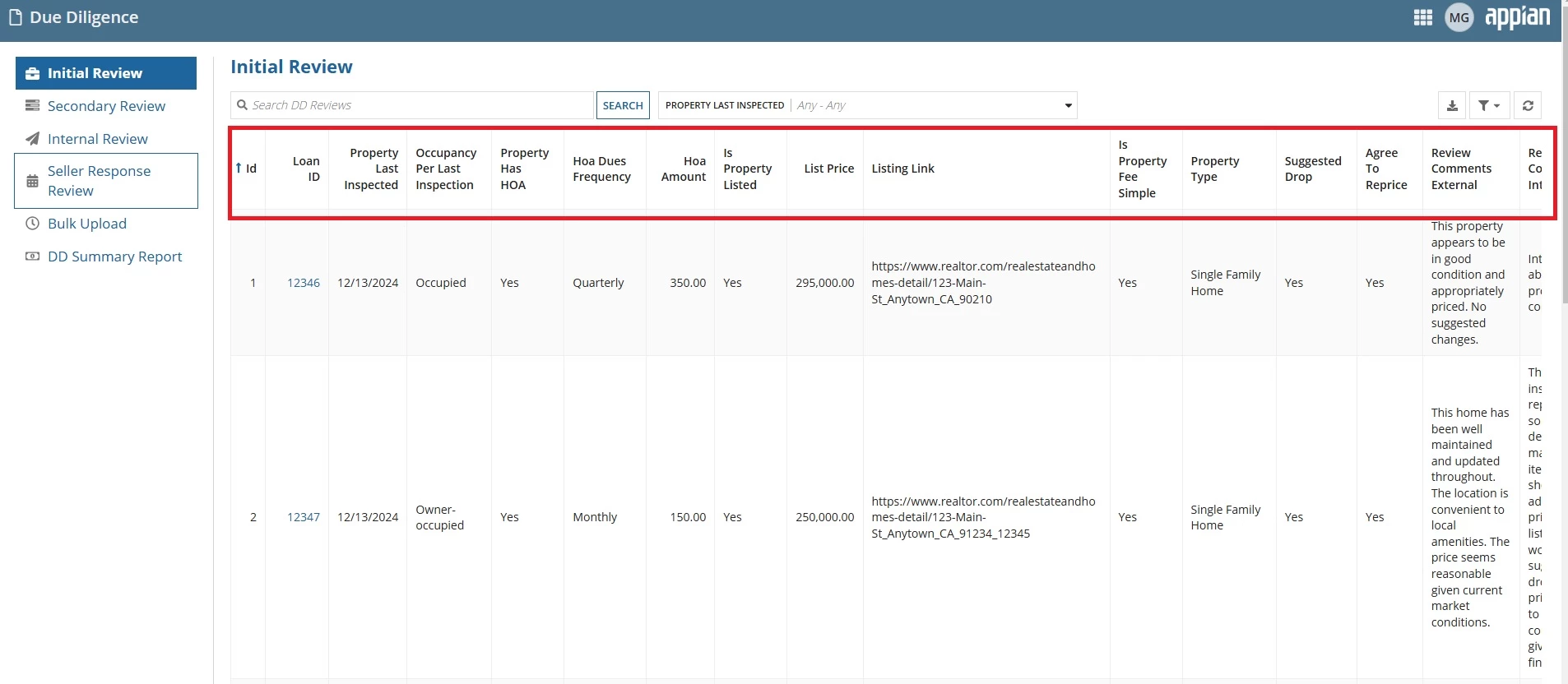Open Seller Response Review tab
The width and height of the screenshot is (1568, 684).
pos(106,181)
